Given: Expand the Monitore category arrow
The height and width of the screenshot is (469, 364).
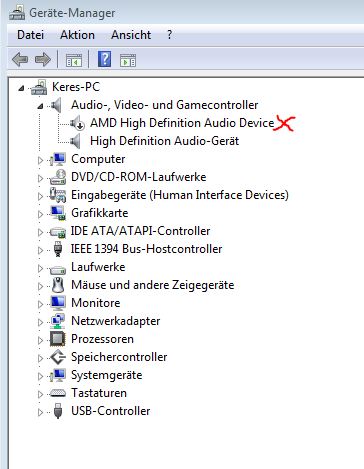Looking at the screenshot, I should pos(40,304).
